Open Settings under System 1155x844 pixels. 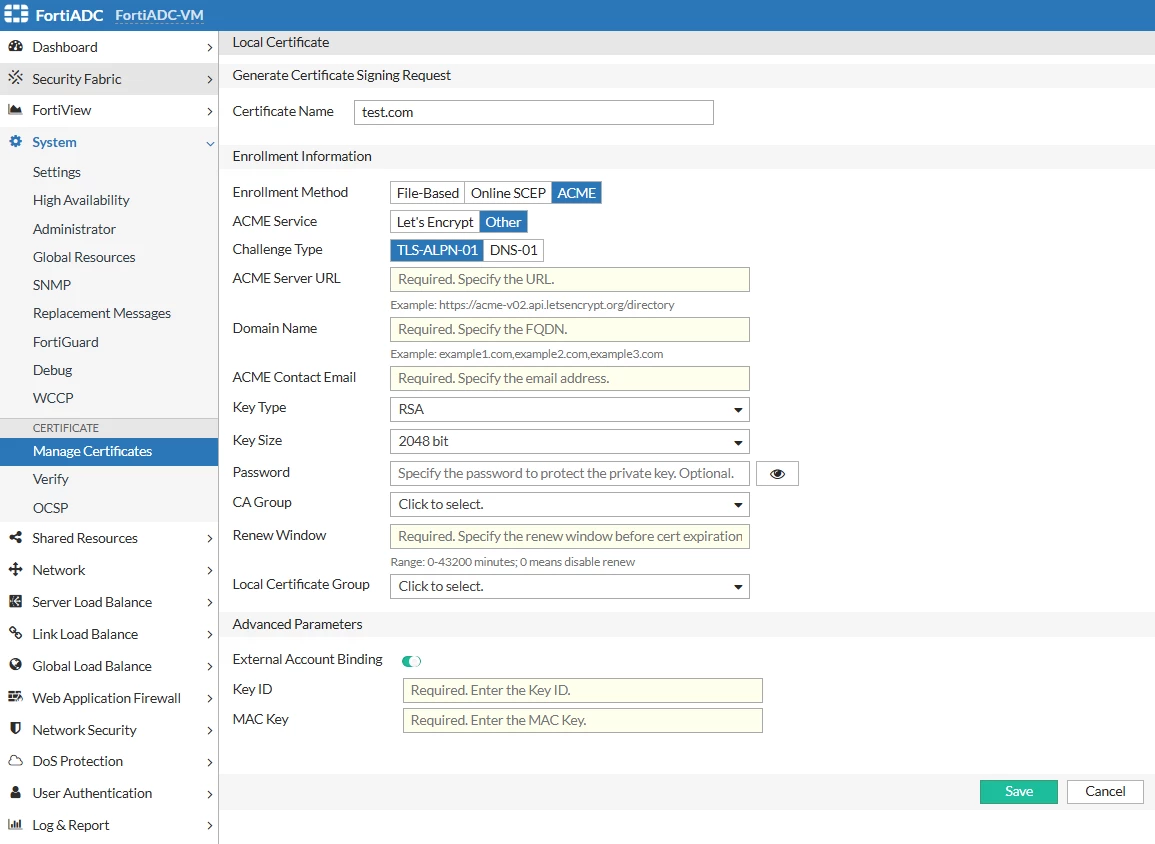click(x=57, y=172)
